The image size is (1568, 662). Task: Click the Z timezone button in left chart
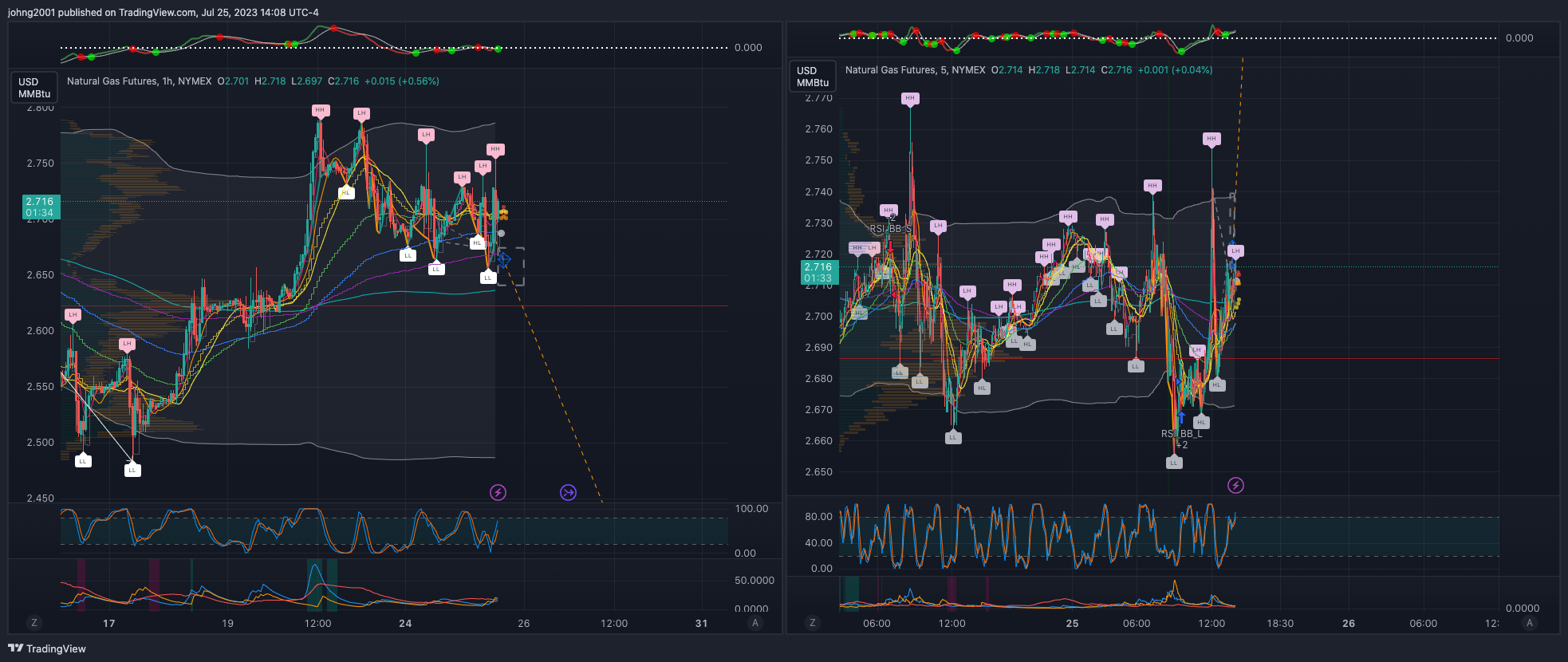coord(33,623)
